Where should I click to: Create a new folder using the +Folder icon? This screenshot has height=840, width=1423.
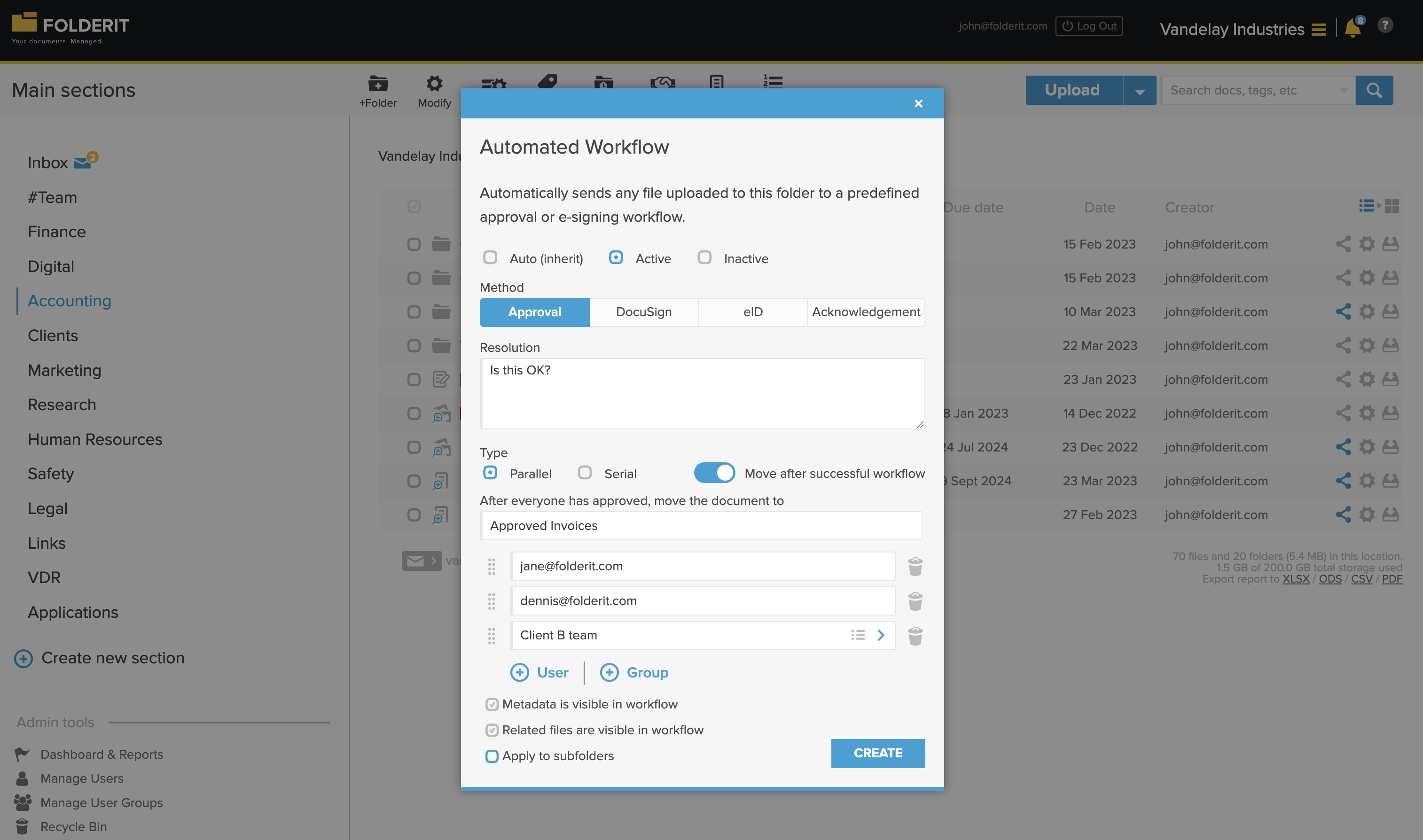click(378, 85)
